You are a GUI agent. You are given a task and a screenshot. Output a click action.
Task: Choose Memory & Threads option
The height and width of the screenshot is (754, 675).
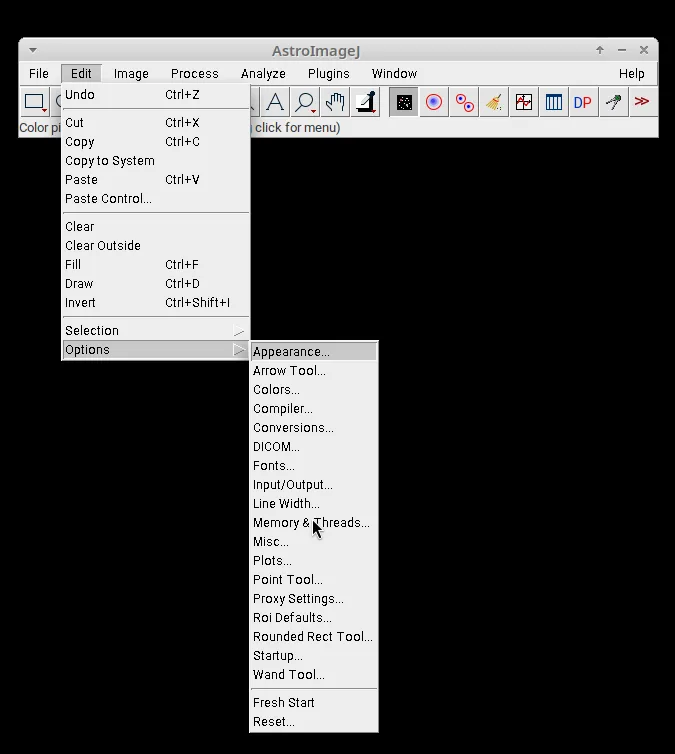point(311,523)
